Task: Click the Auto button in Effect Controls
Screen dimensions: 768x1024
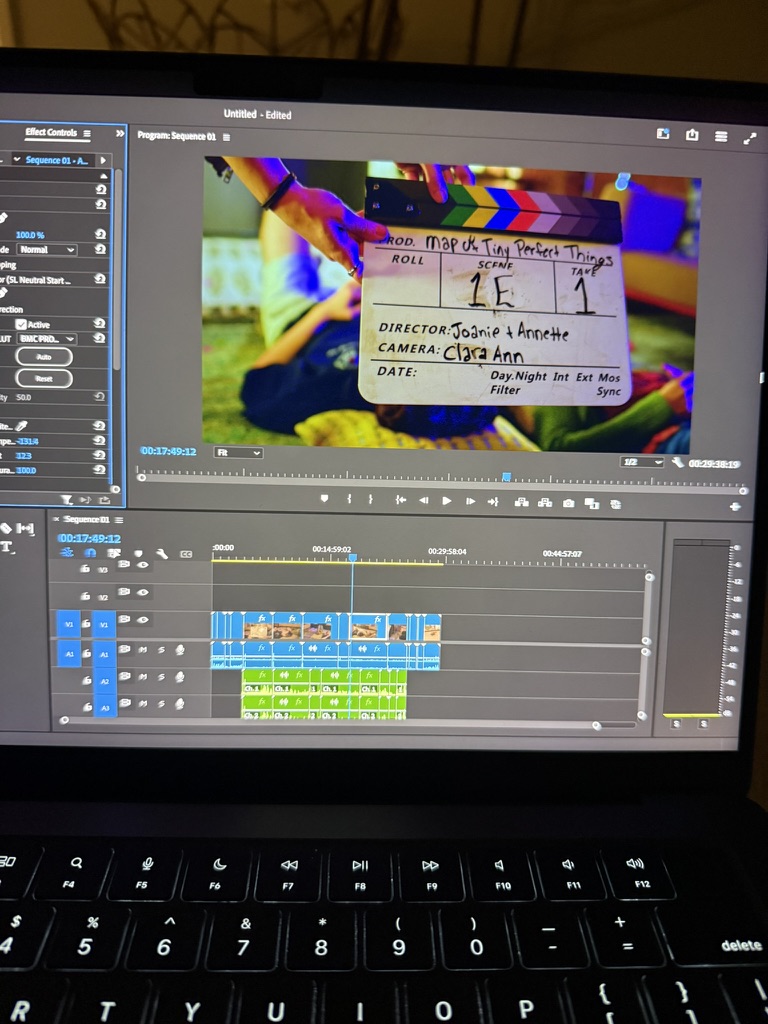Action: 44,356
